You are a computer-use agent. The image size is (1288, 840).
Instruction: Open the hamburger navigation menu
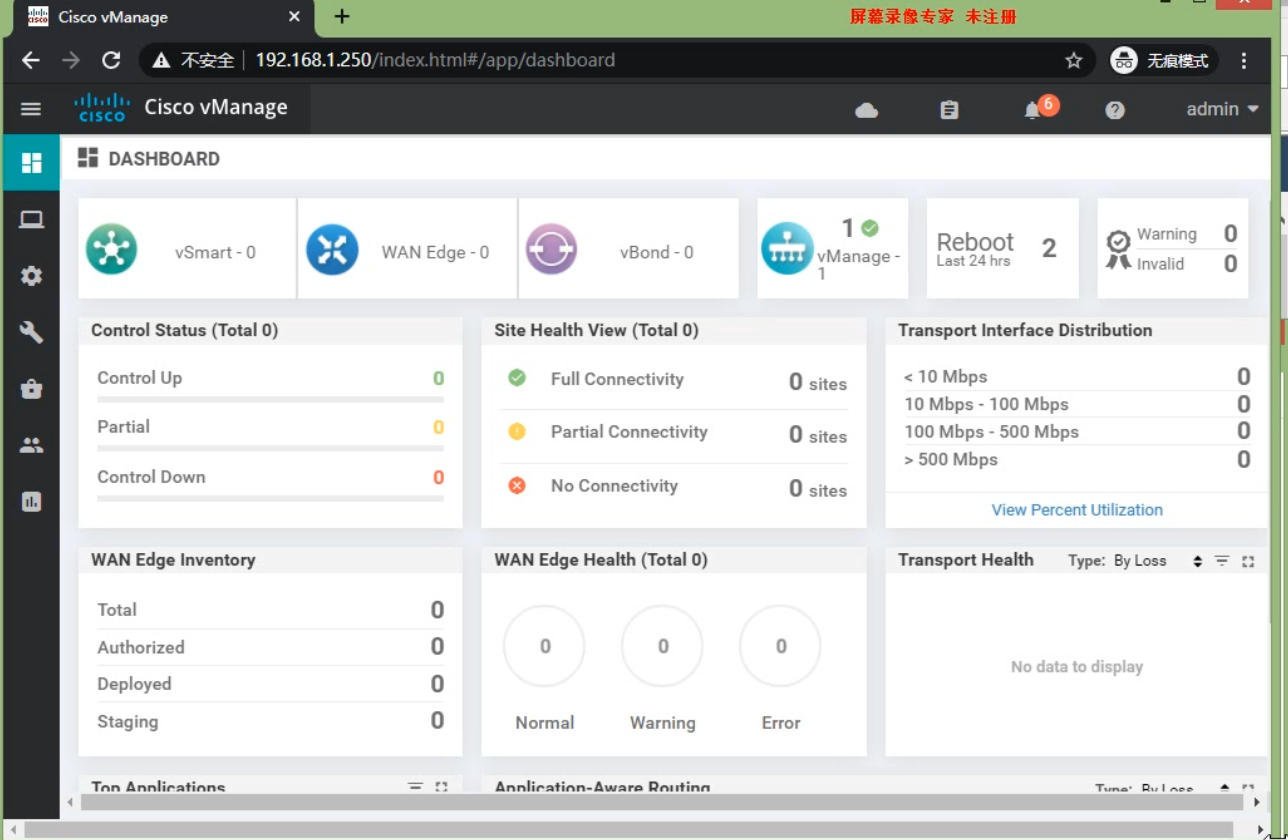click(x=31, y=109)
